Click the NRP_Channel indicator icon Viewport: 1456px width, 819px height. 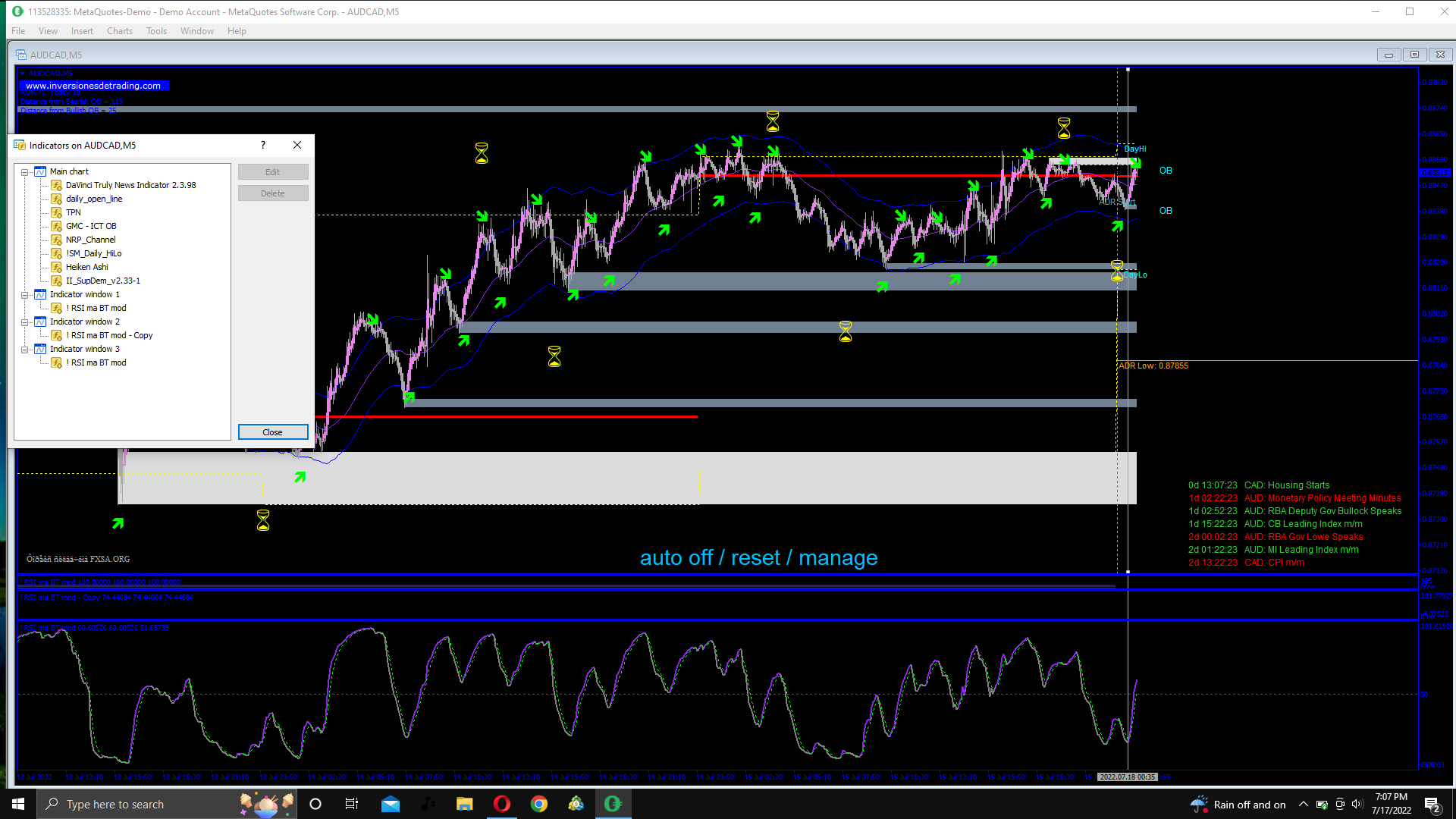[57, 240]
